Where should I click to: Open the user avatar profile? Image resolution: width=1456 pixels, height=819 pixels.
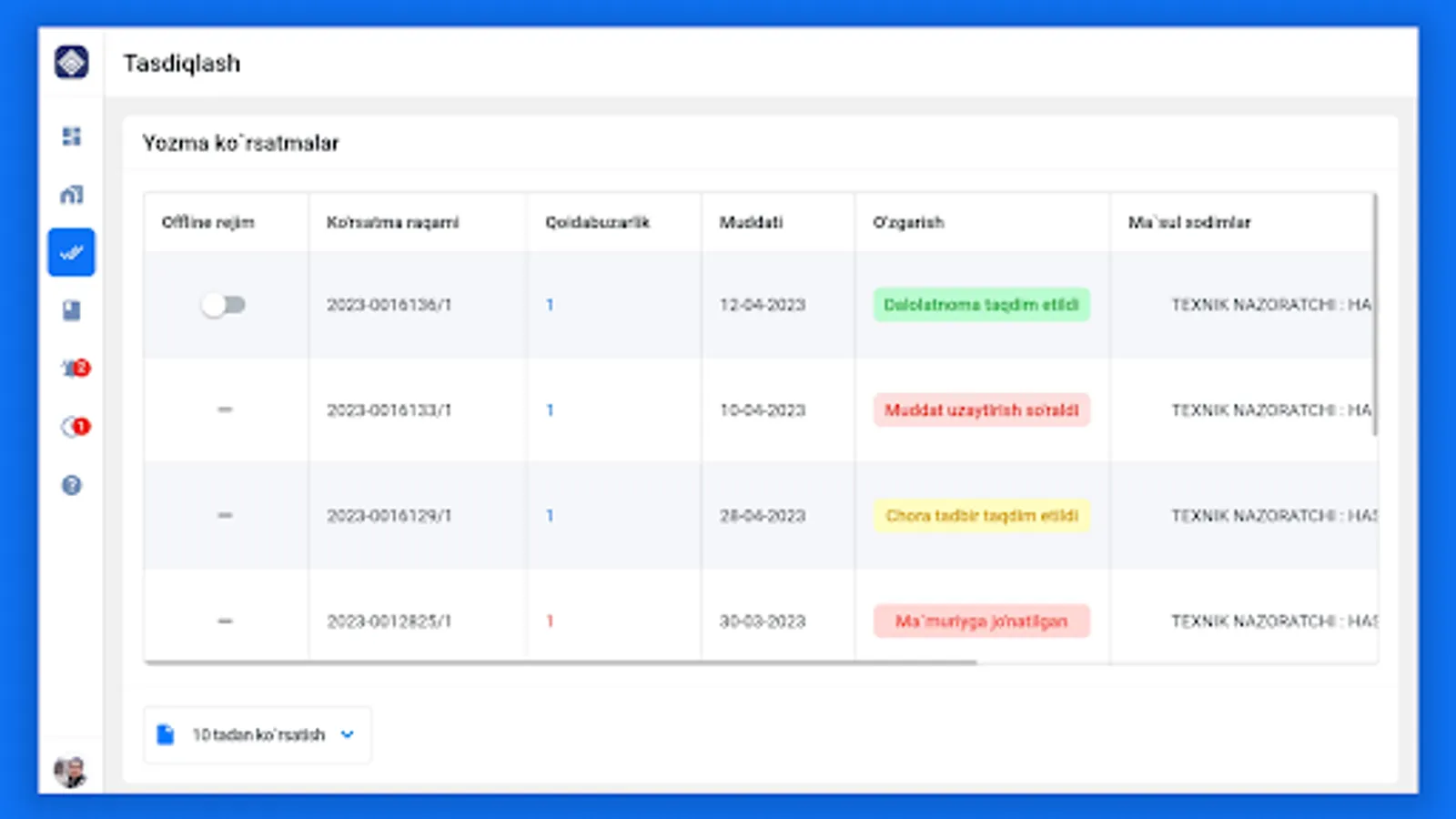click(70, 772)
